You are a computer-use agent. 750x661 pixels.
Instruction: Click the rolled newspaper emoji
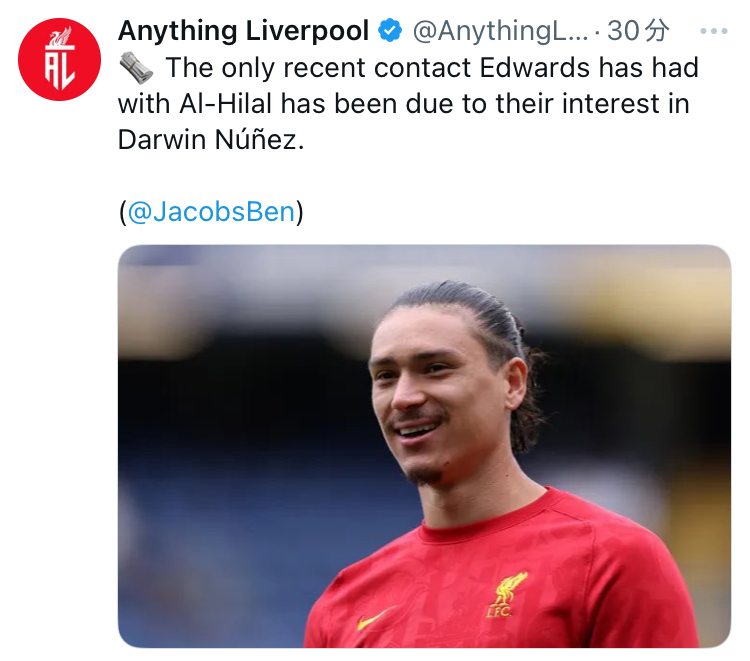tap(136, 68)
